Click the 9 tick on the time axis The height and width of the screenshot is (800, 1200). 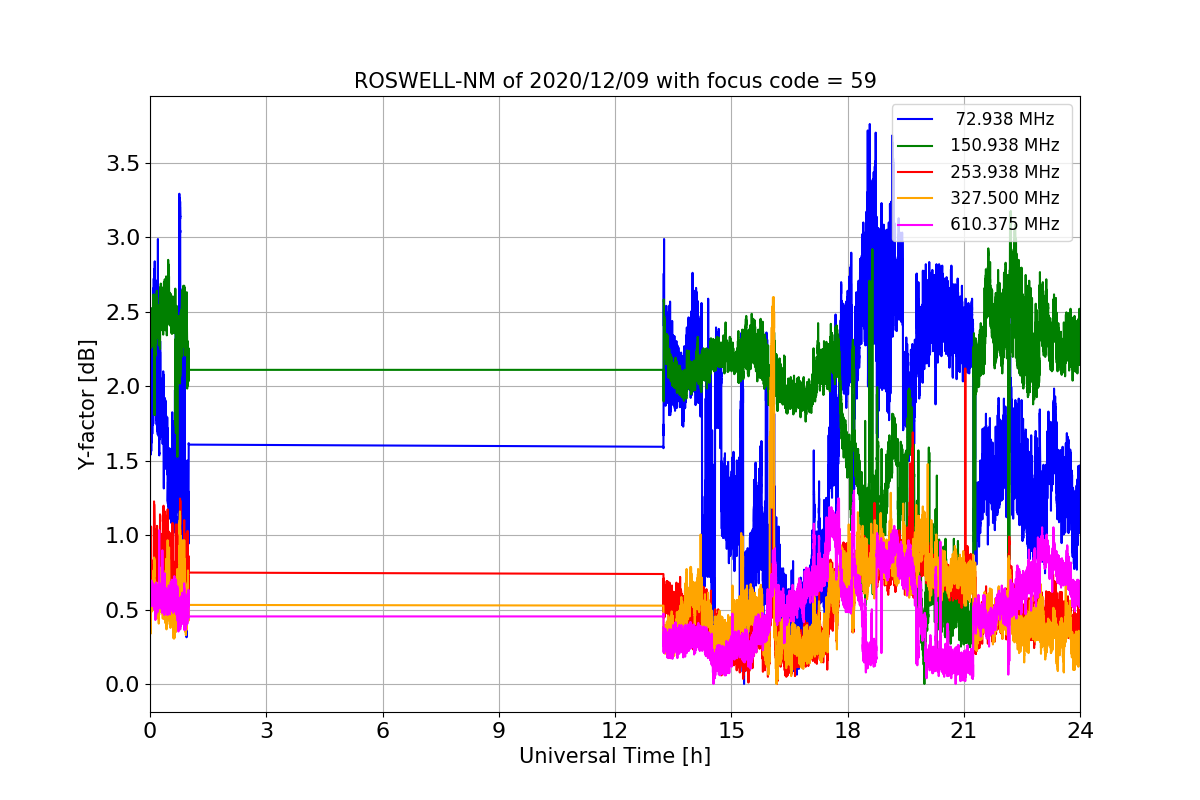(x=499, y=731)
